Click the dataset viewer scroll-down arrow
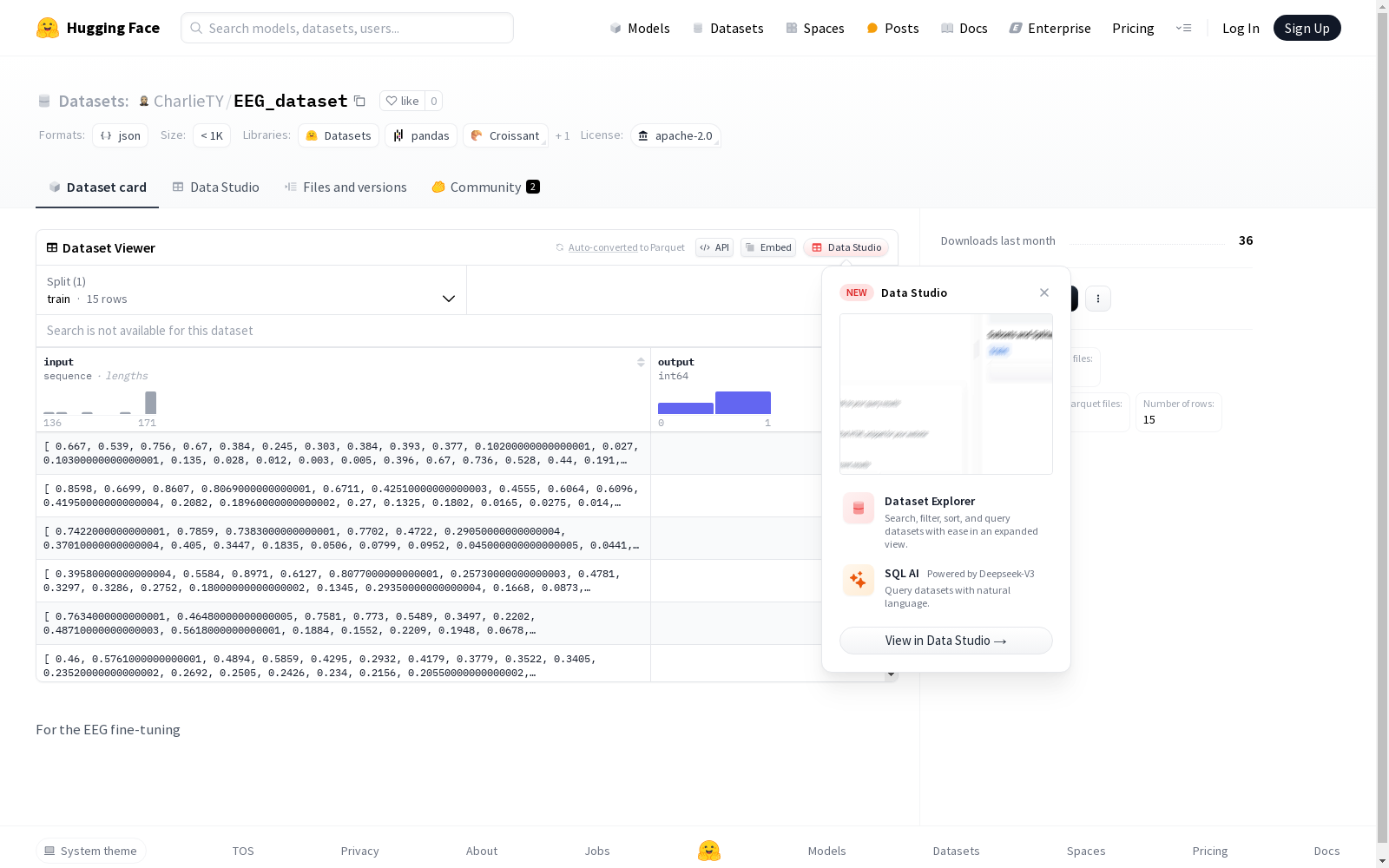Screen dimensions: 1389x868 pyautogui.click(x=891, y=674)
